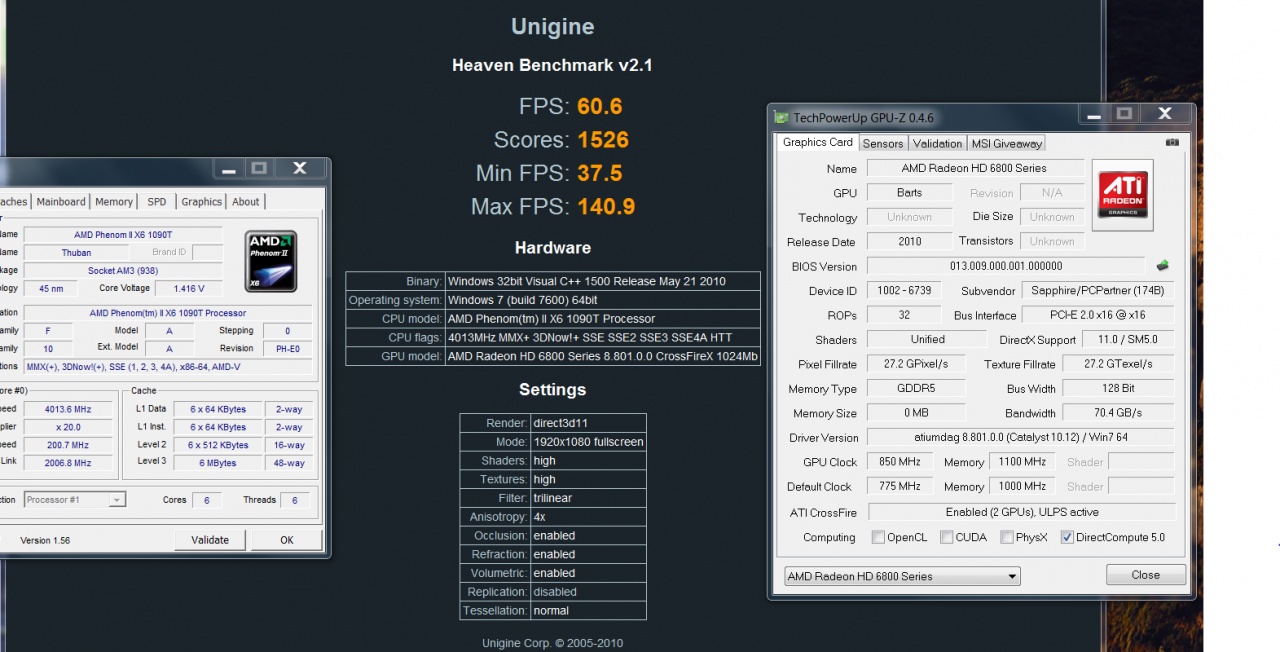The width and height of the screenshot is (1280, 652).
Task: Select the SPD tab in CPU-Z
Action: 157,201
